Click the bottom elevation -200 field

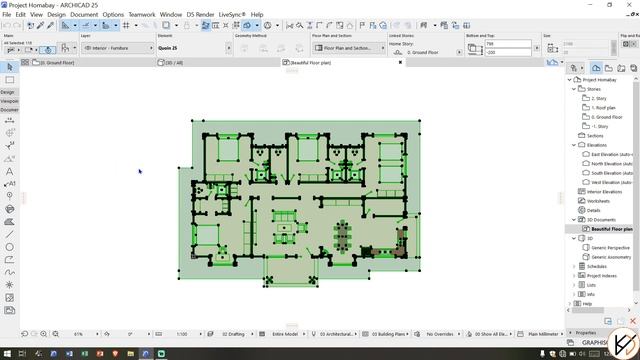508,52
